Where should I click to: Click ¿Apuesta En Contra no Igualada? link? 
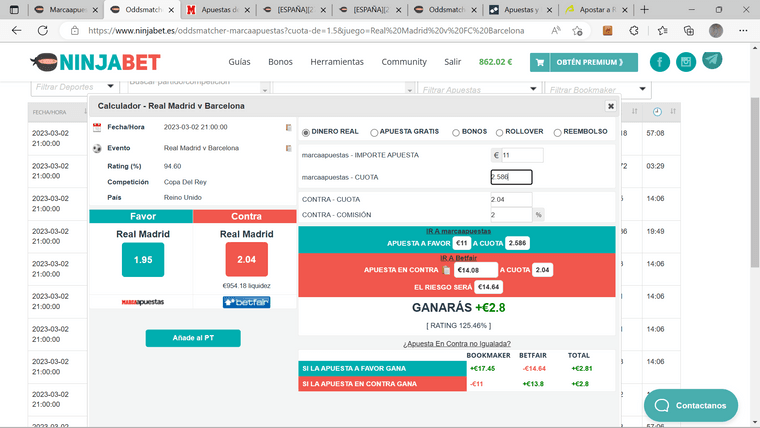click(457, 344)
